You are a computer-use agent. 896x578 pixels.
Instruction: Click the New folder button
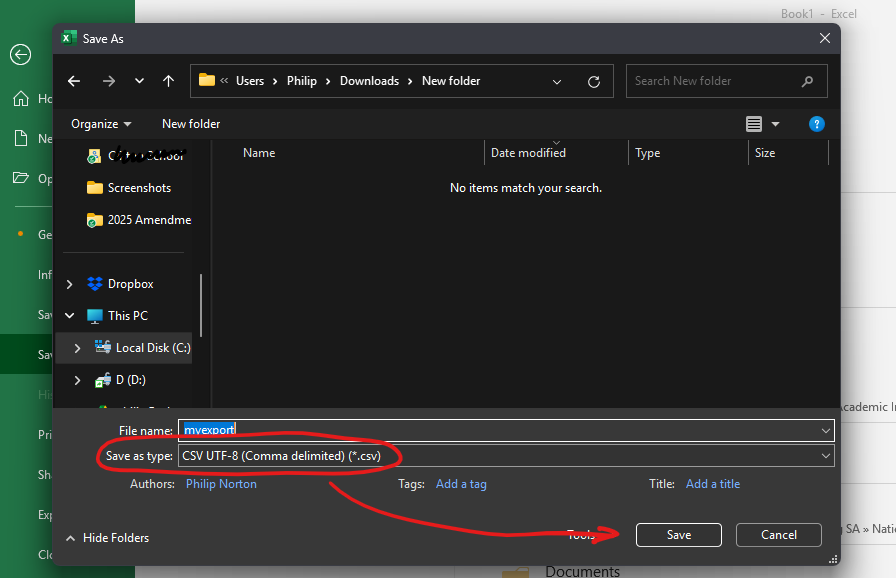(x=191, y=124)
